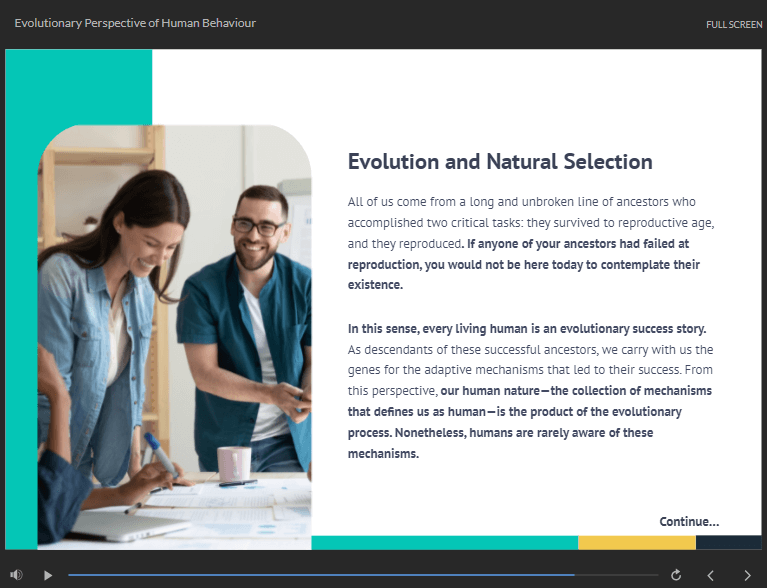Click the paragraph starting 'All of us come from'
Image resolution: width=767 pixels, height=588 pixels.
pyautogui.click(x=531, y=243)
